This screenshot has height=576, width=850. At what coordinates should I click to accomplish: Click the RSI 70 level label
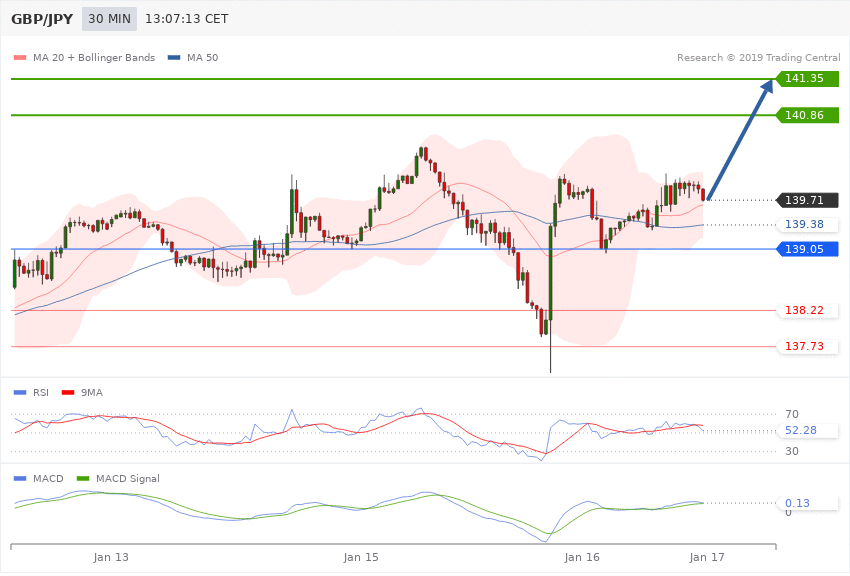coord(791,415)
